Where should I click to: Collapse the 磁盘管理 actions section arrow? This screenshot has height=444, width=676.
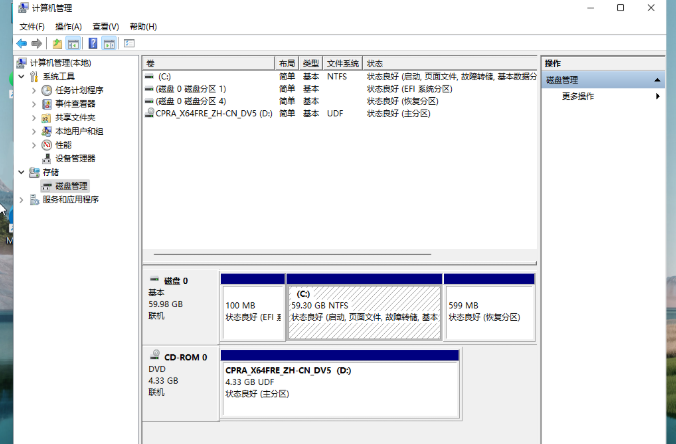[656, 79]
